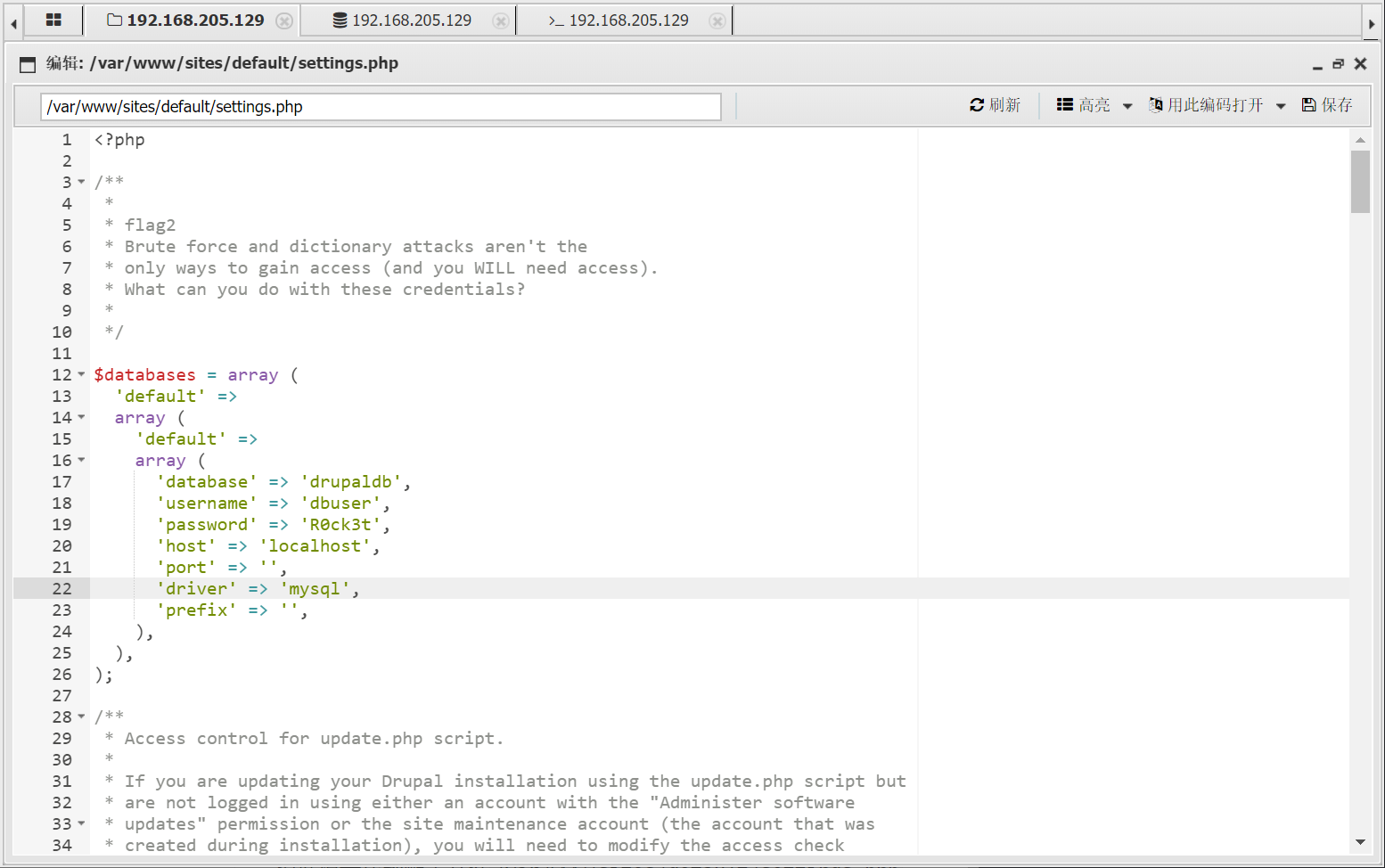Screen dimensions: 1385x868
Task: Close the terminal tab
Action: point(717,20)
